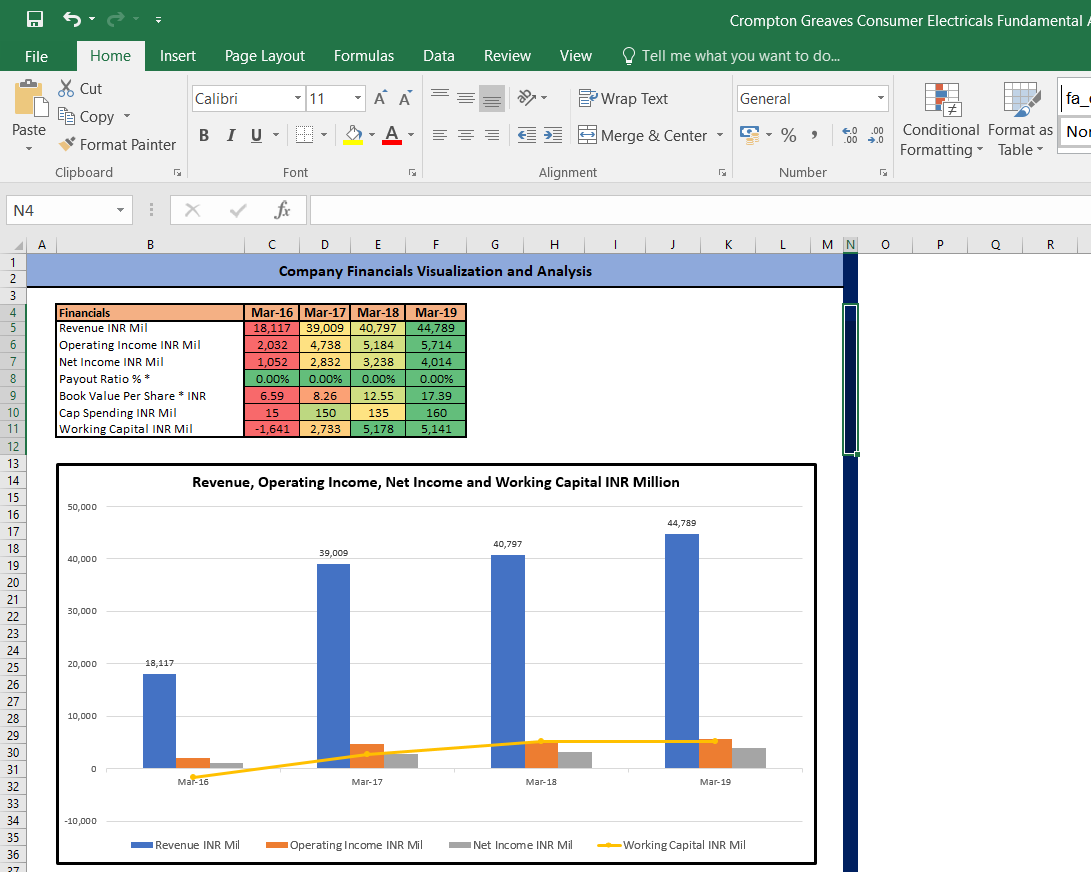Click the Wrap Text button
This screenshot has height=872, width=1091.
point(623,99)
